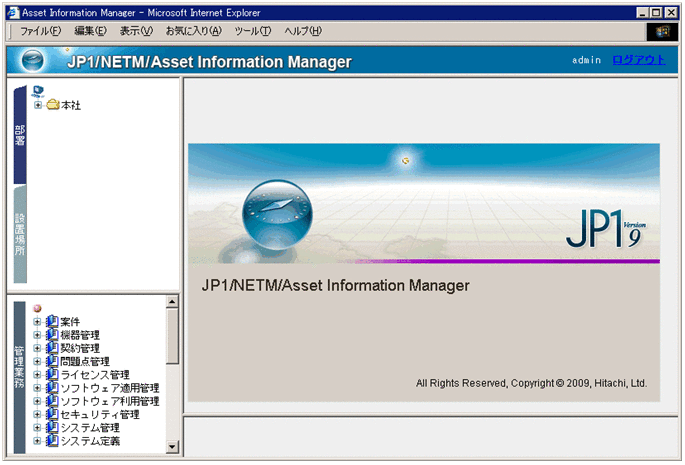Open the ヘルプ(H) menu
The width and height of the screenshot is (685, 465).
click(303, 31)
